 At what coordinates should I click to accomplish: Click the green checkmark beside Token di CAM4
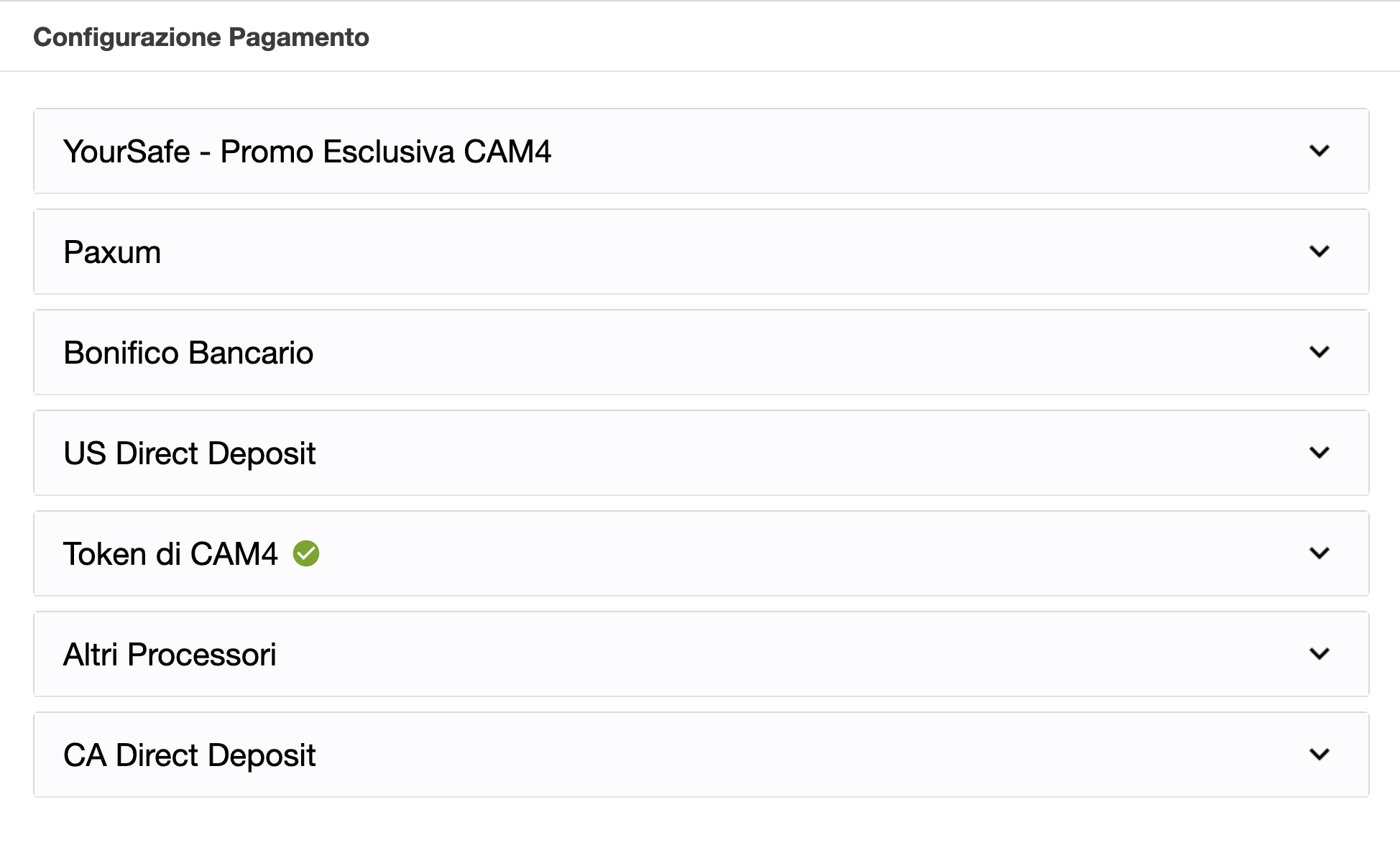point(306,553)
